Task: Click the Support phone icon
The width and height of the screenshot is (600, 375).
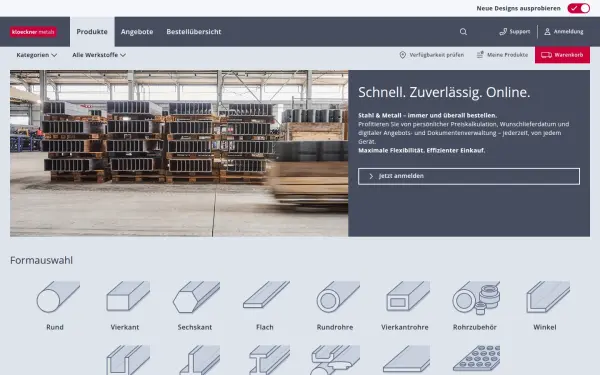Action: (x=503, y=32)
